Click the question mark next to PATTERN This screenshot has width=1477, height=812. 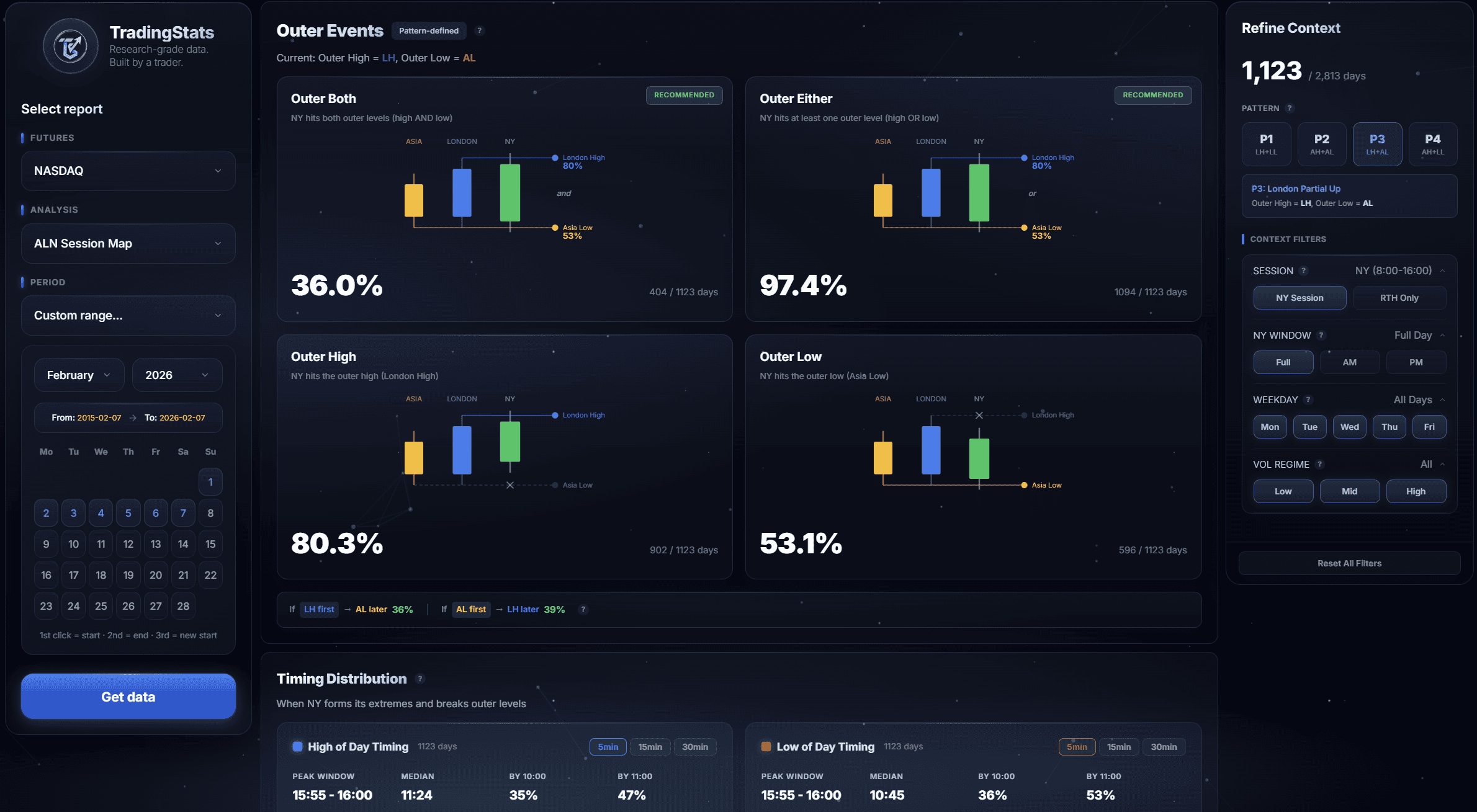(1290, 108)
